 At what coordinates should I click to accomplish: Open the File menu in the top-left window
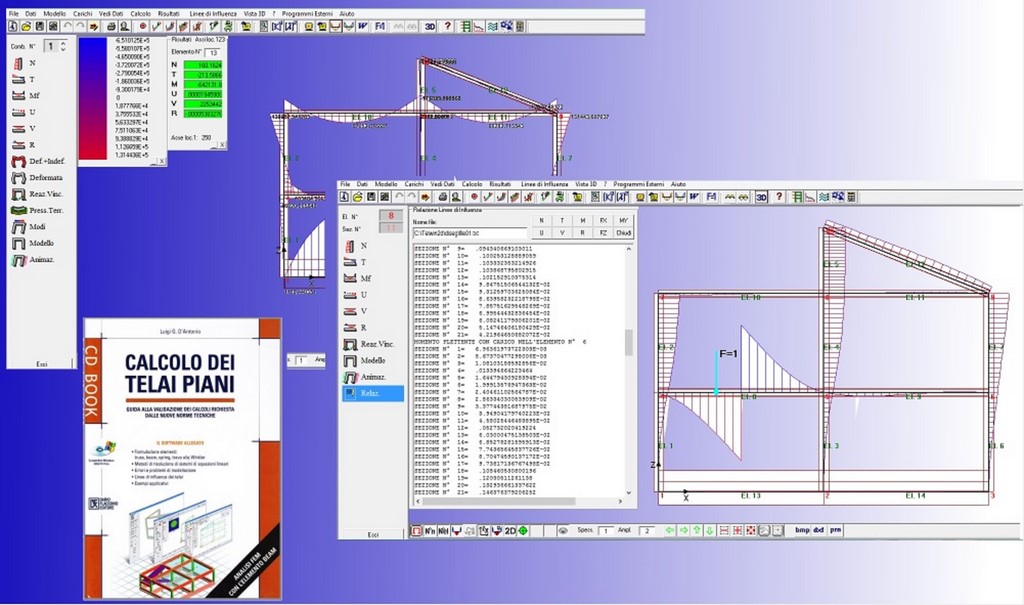[x=13, y=14]
